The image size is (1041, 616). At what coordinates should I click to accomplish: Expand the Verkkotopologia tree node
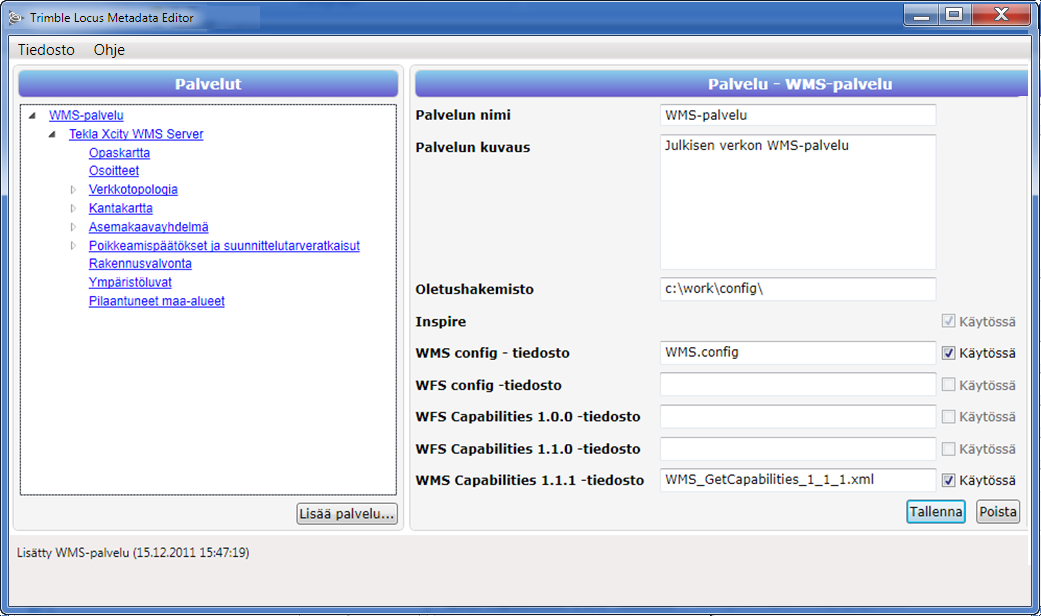click(73, 190)
